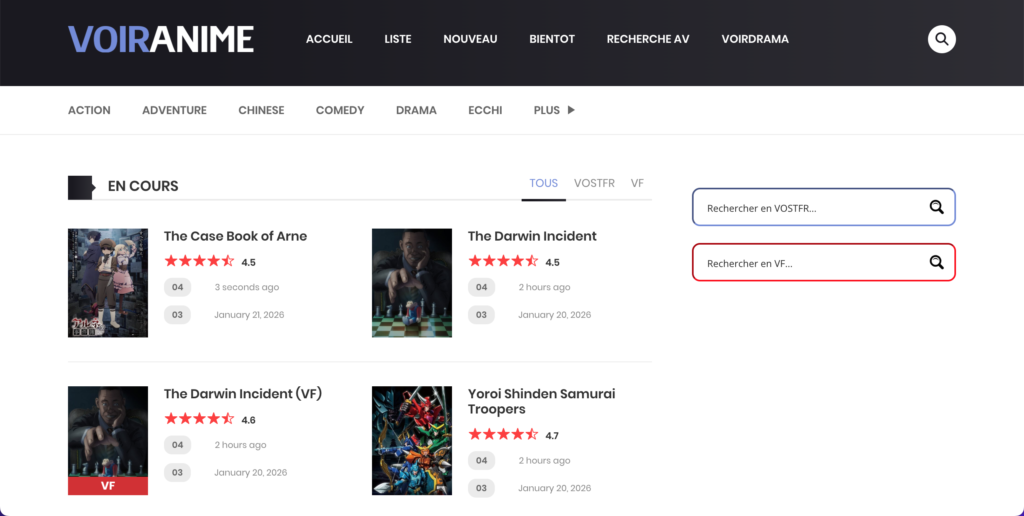Click the dark flag icon beside EN COURS
Image resolution: width=1024 pixels, height=516 pixels.
tap(80, 186)
